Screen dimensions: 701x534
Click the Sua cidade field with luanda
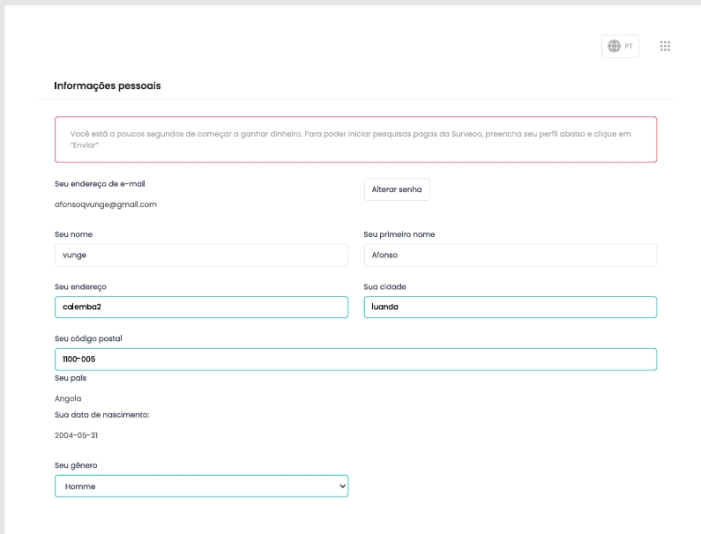click(x=509, y=307)
